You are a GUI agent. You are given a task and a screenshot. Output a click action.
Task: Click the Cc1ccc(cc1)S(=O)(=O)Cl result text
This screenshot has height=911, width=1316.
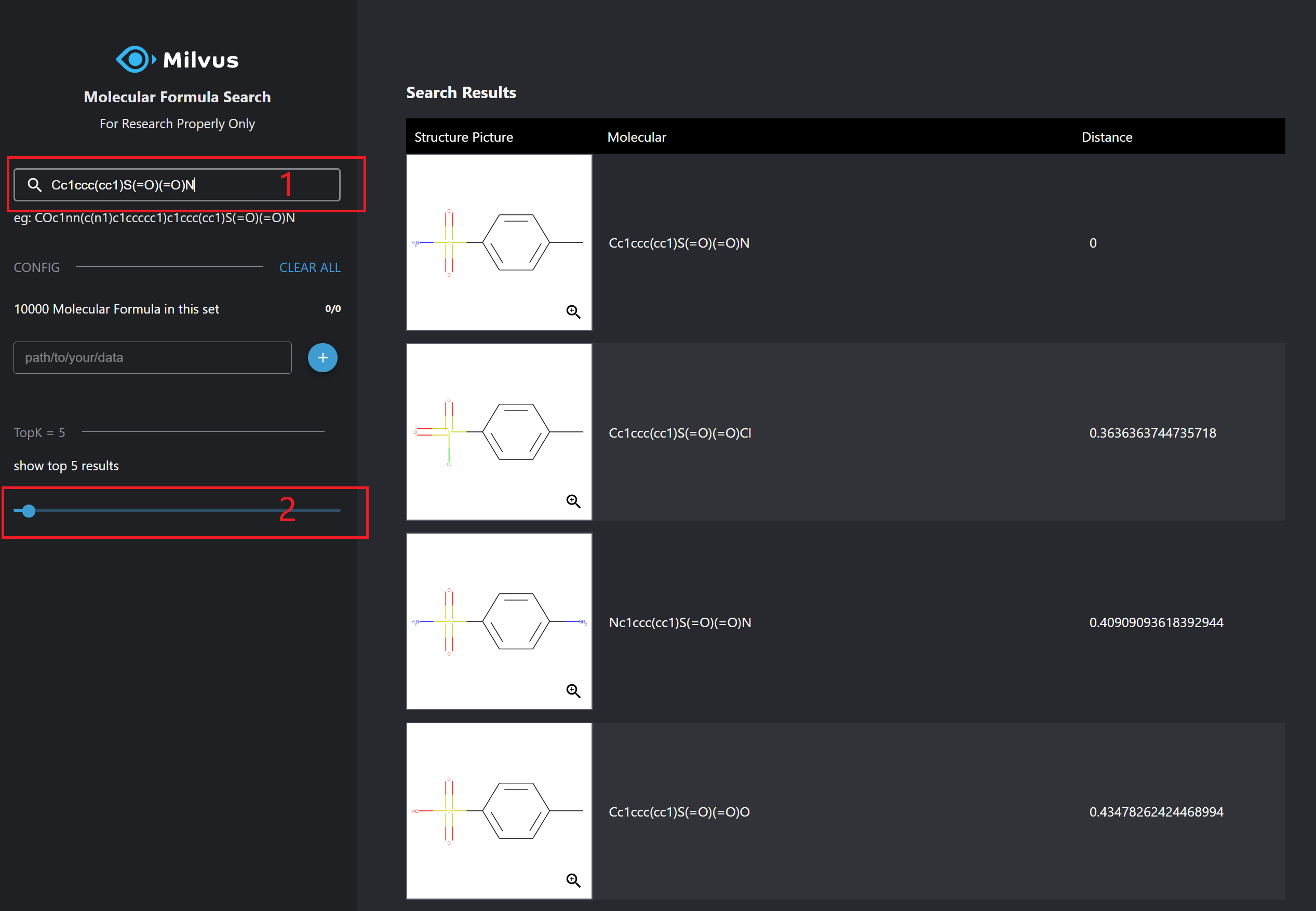679,433
